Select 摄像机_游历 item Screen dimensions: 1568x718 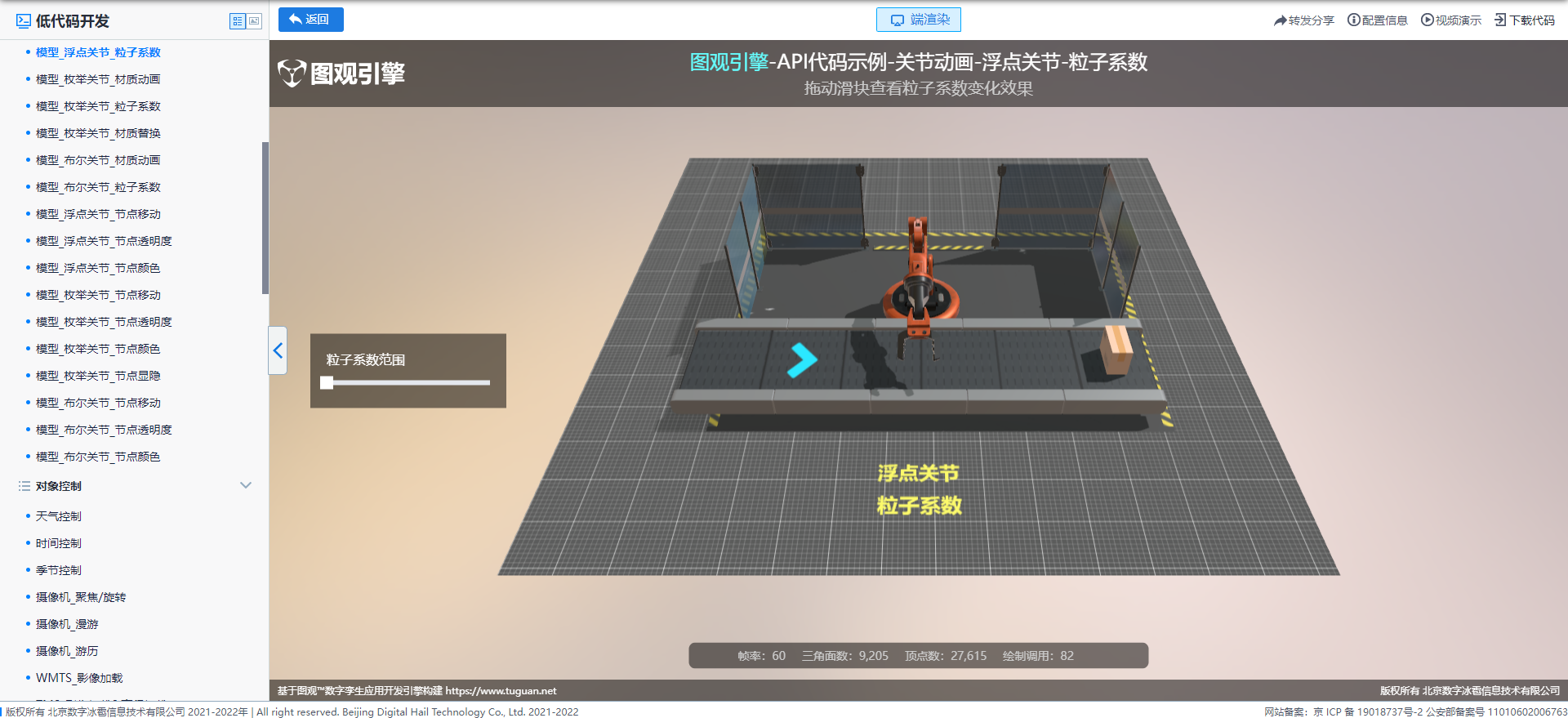(67, 651)
